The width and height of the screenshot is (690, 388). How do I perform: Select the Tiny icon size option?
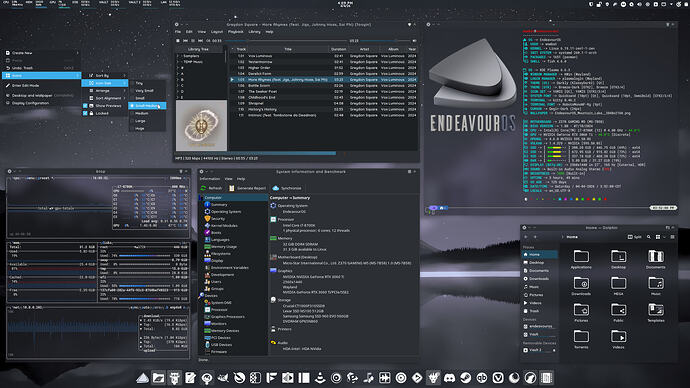pyautogui.click(x=147, y=83)
